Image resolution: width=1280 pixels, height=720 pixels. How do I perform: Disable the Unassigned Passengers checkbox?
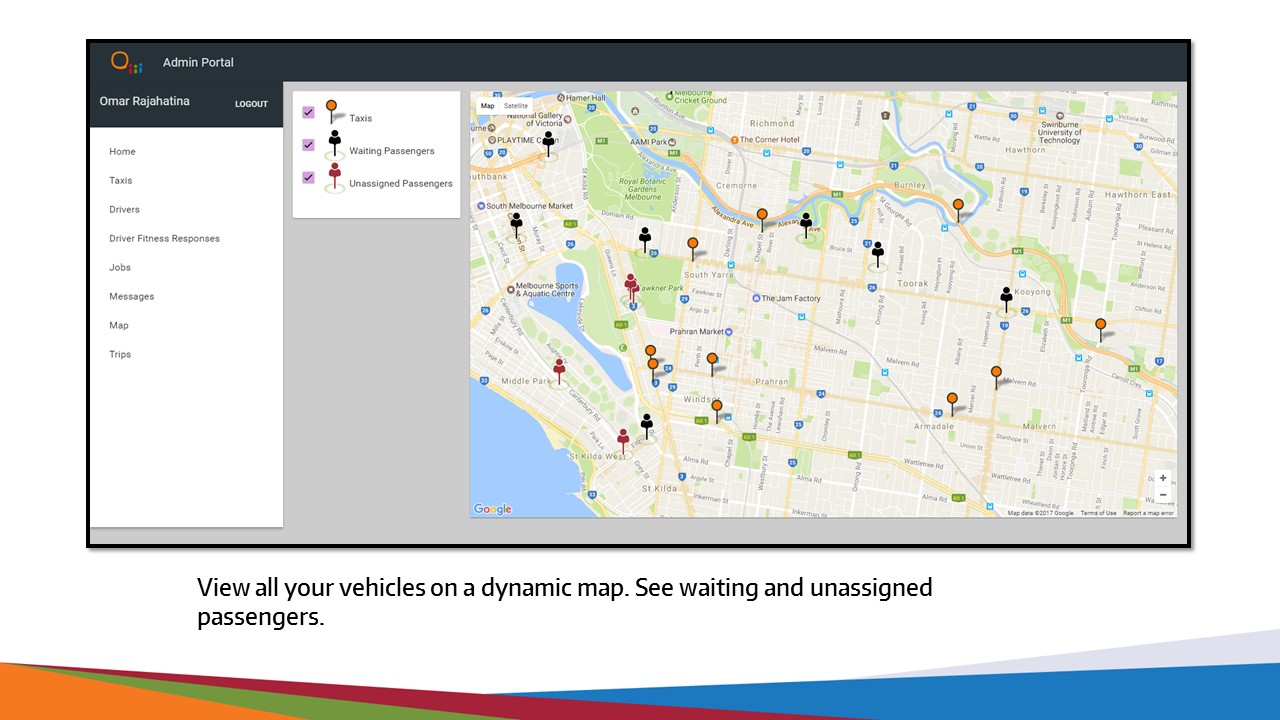(x=309, y=178)
